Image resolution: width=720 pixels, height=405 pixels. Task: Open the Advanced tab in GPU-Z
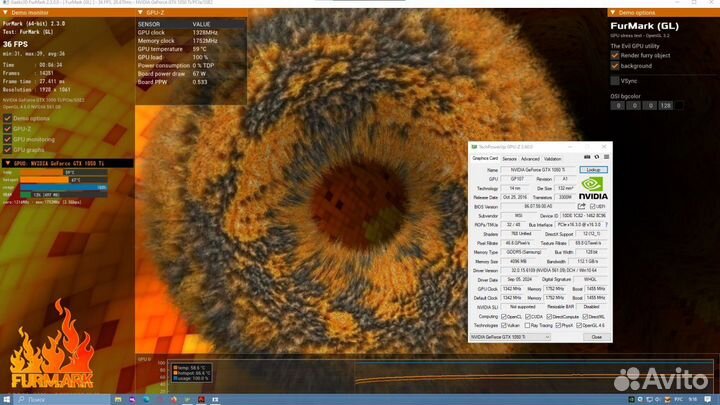click(530, 159)
